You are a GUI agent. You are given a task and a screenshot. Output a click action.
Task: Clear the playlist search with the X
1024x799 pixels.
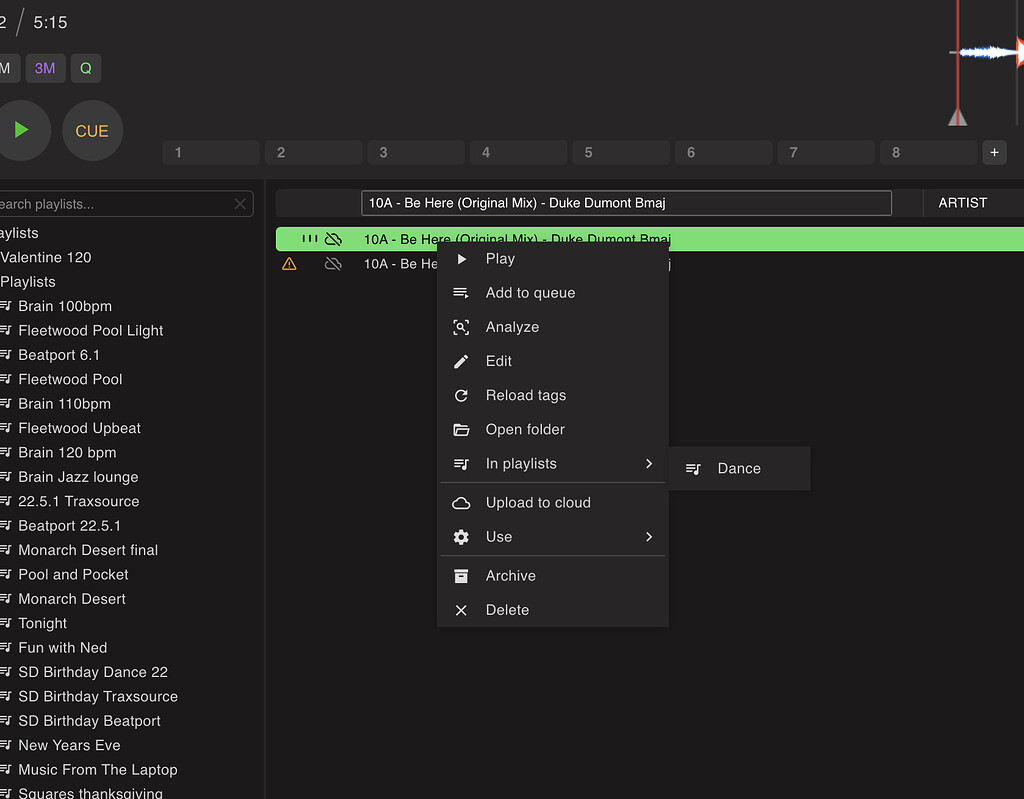239,203
